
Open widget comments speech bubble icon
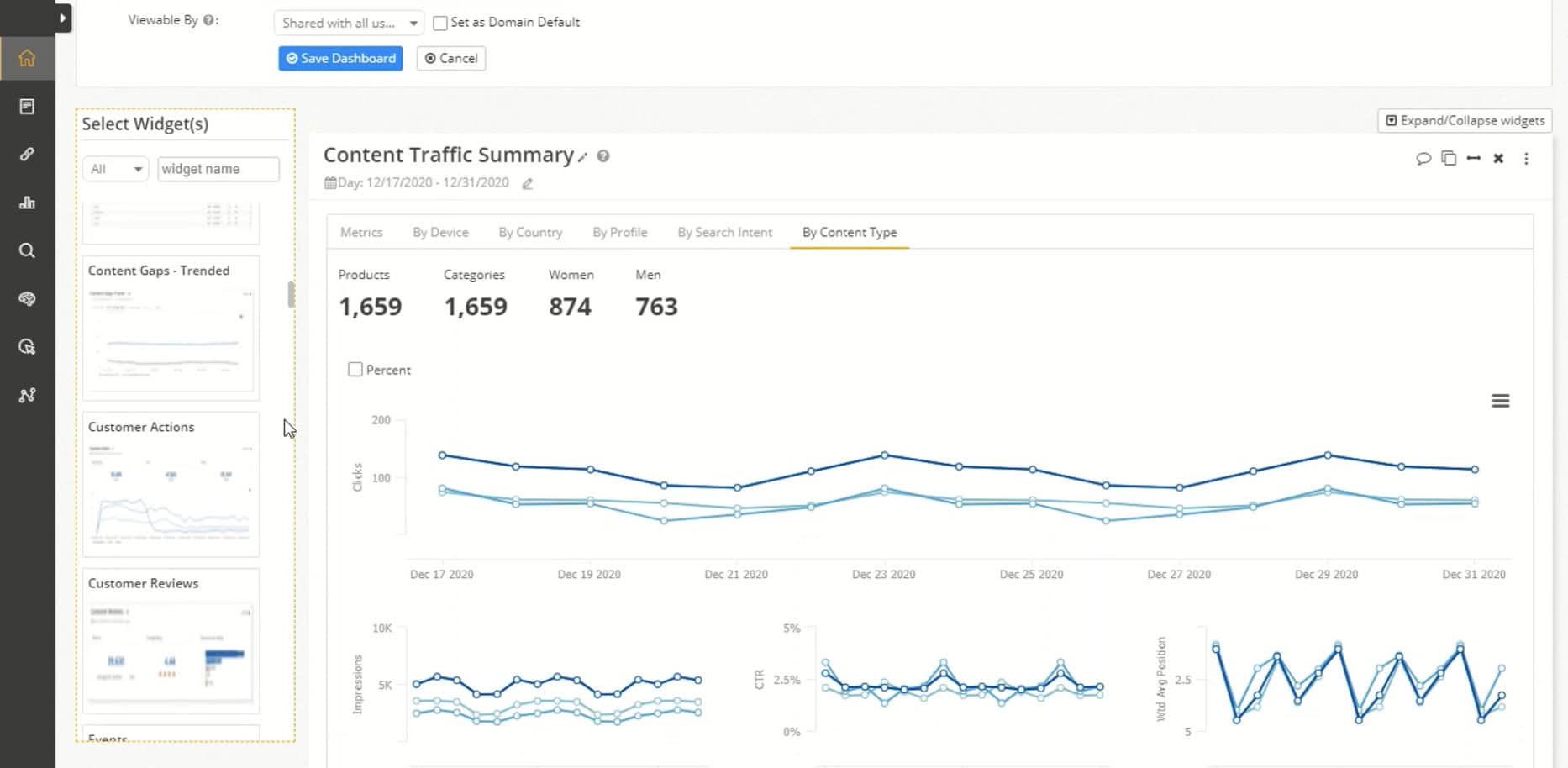(x=1423, y=158)
